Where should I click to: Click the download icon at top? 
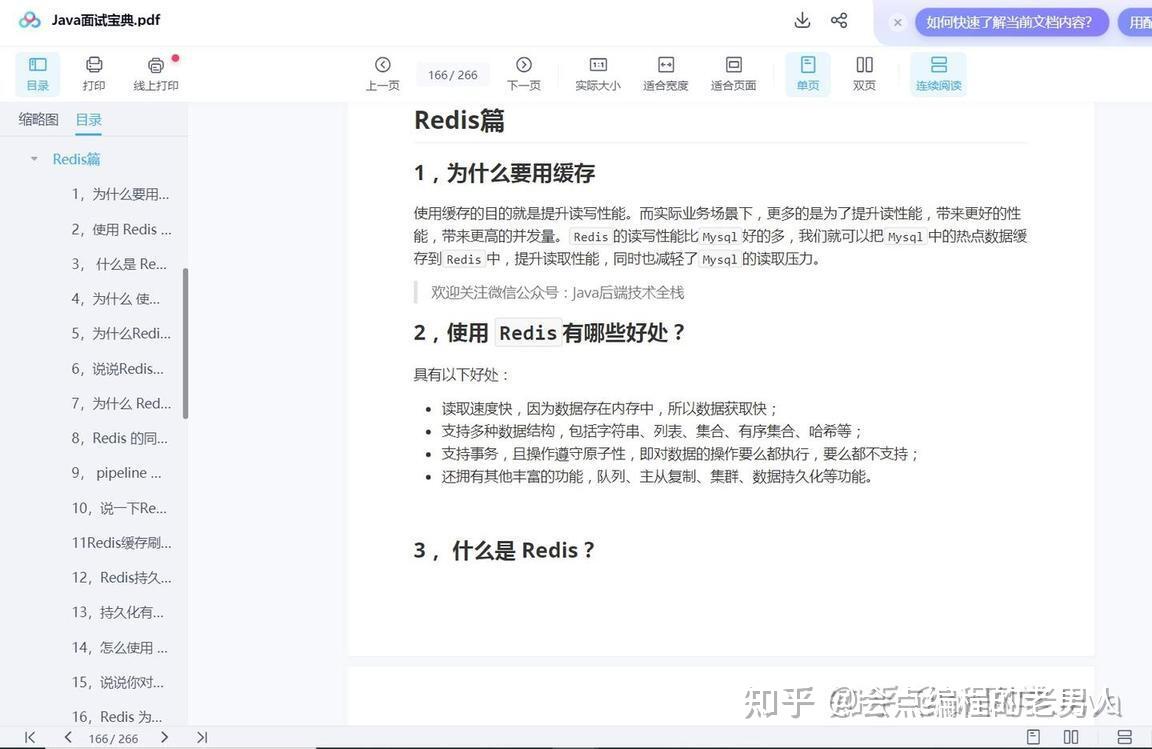[801, 19]
